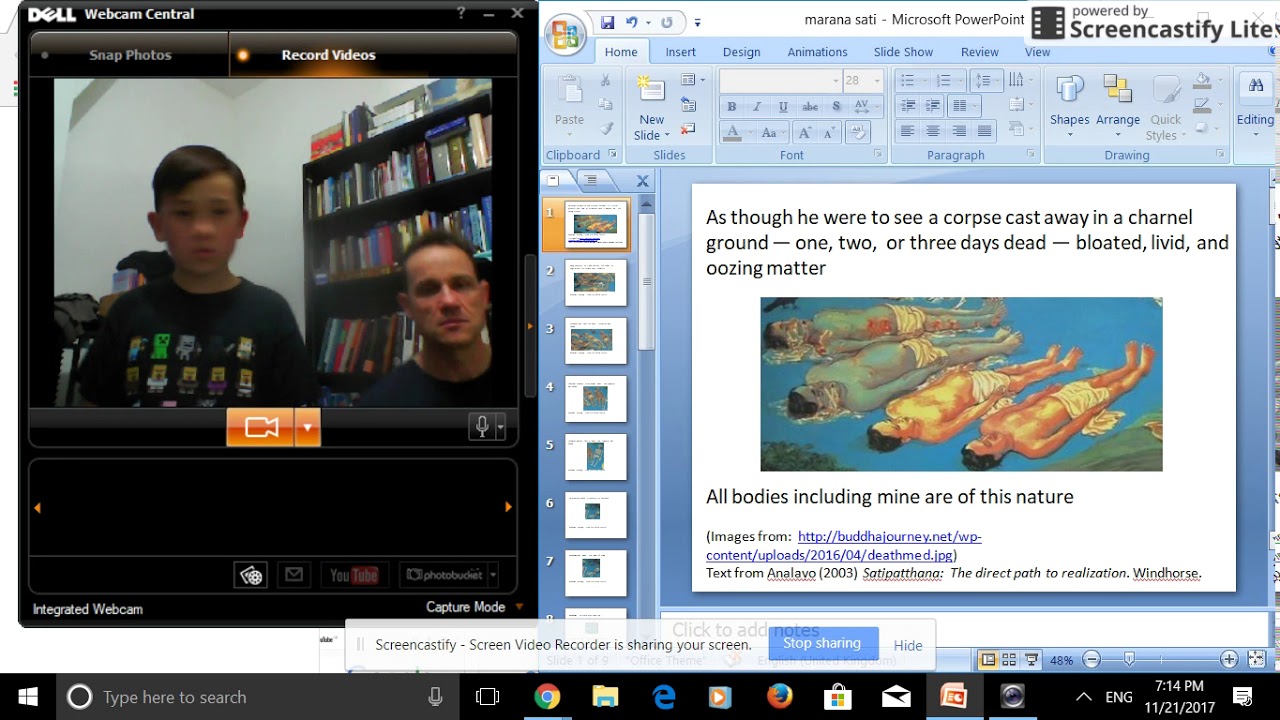This screenshot has width=1280, height=720.
Task: Open the buddhajourney.net image link
Action: [843, 546]
